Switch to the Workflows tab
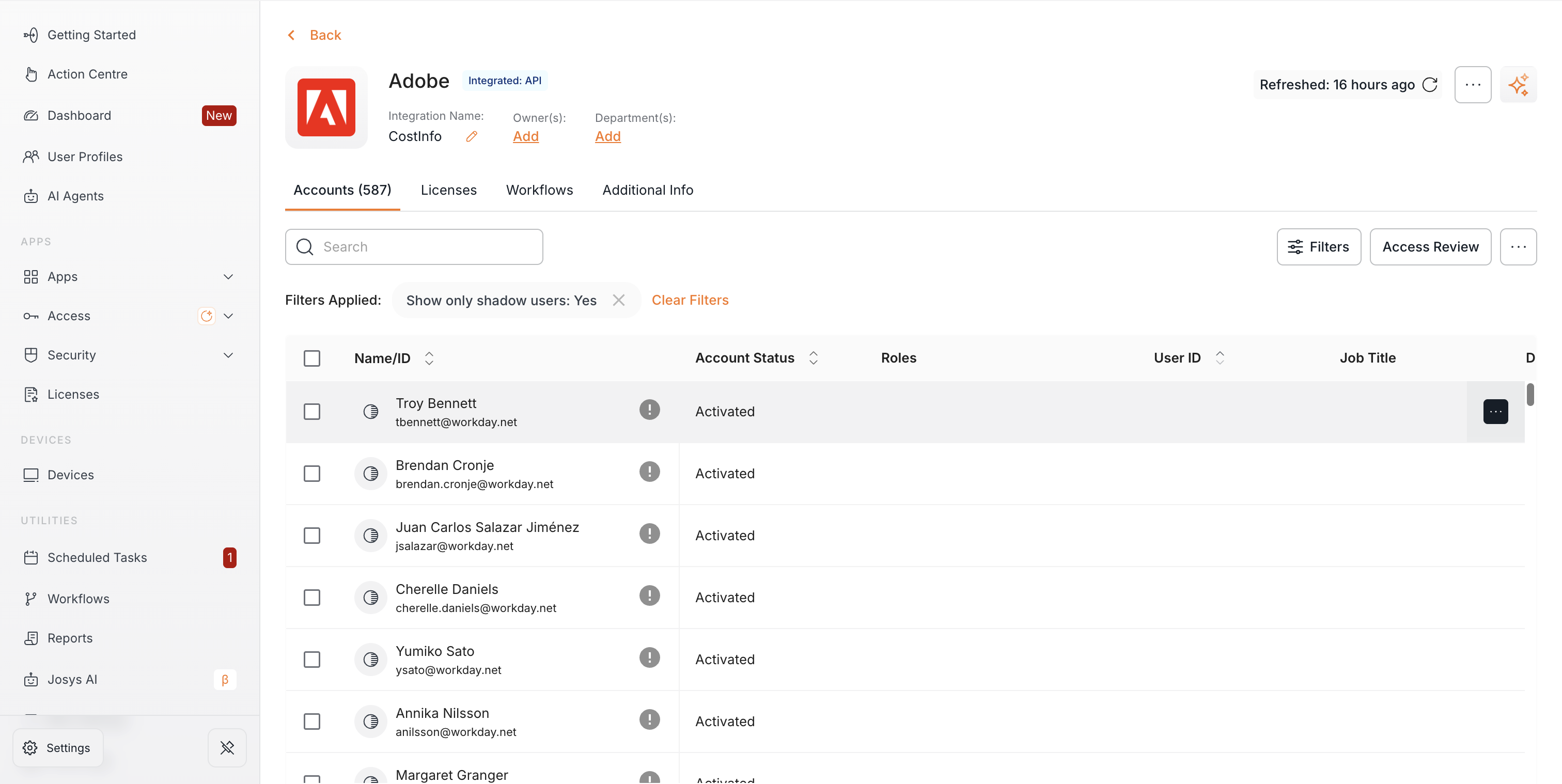 point(540,190)
